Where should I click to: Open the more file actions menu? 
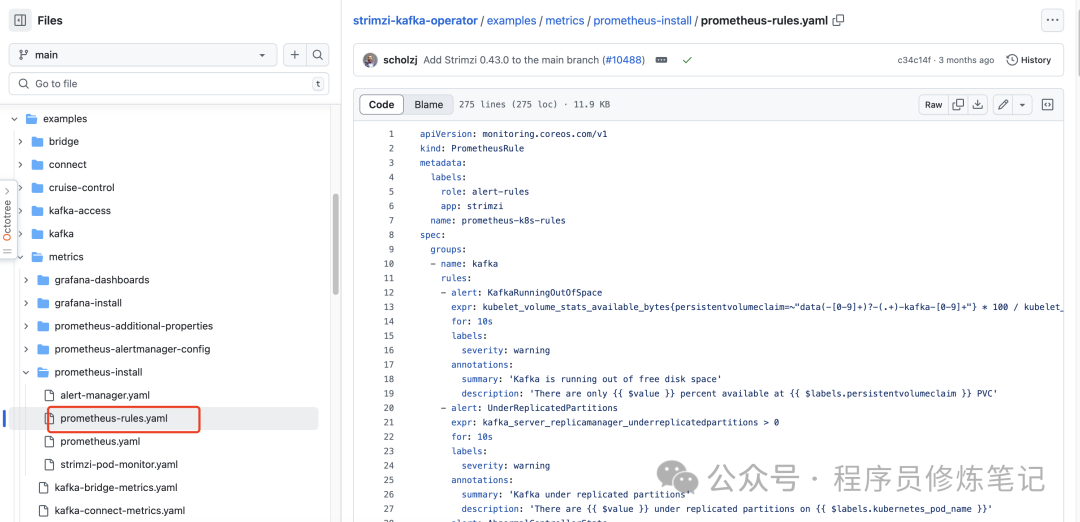[x=1052, y=20]
